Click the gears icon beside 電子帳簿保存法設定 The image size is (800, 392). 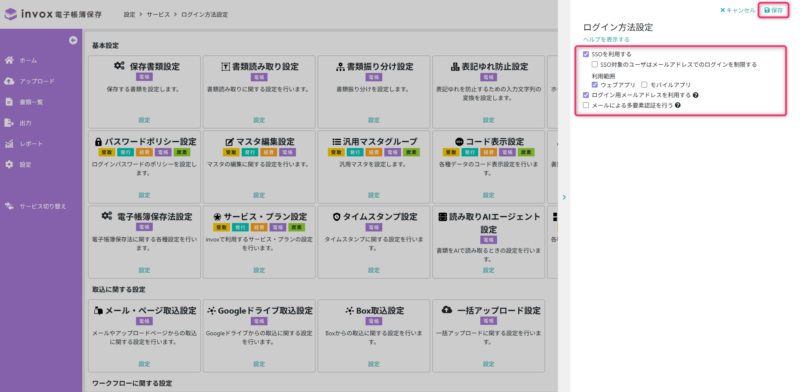[107, 216]
